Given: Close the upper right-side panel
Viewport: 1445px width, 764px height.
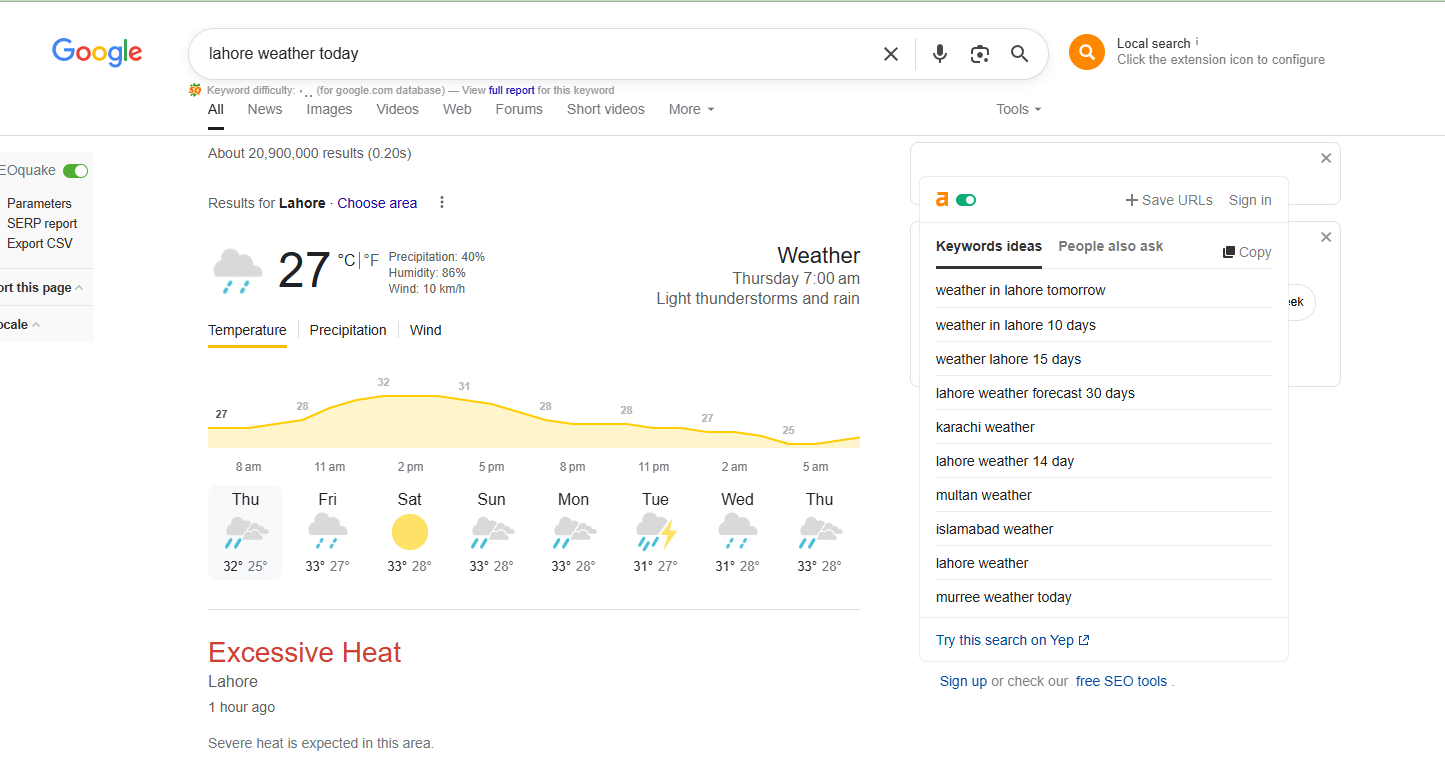Looking at the screenshot, I should point(1326,158).
